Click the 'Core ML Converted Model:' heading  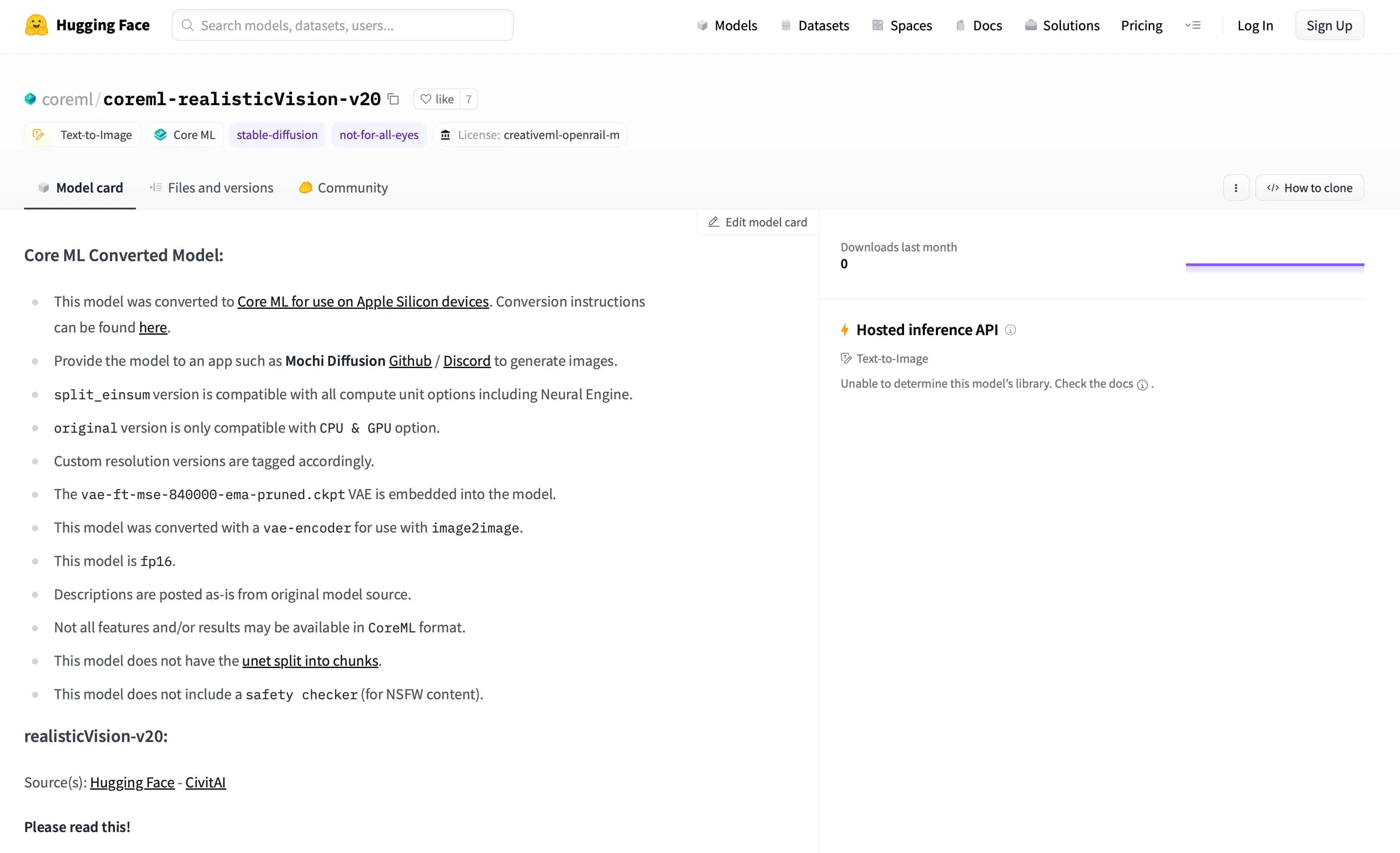point(124,255)
